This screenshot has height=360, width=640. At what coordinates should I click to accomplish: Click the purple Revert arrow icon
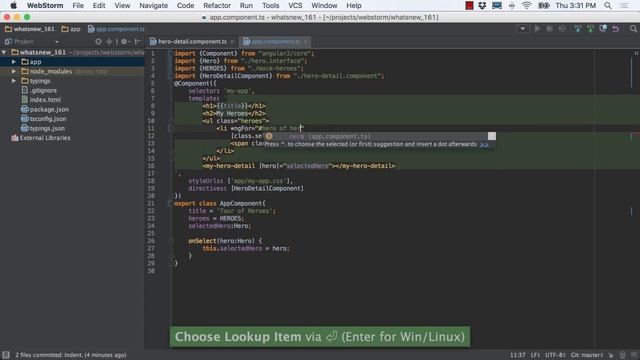pos(616,29)
